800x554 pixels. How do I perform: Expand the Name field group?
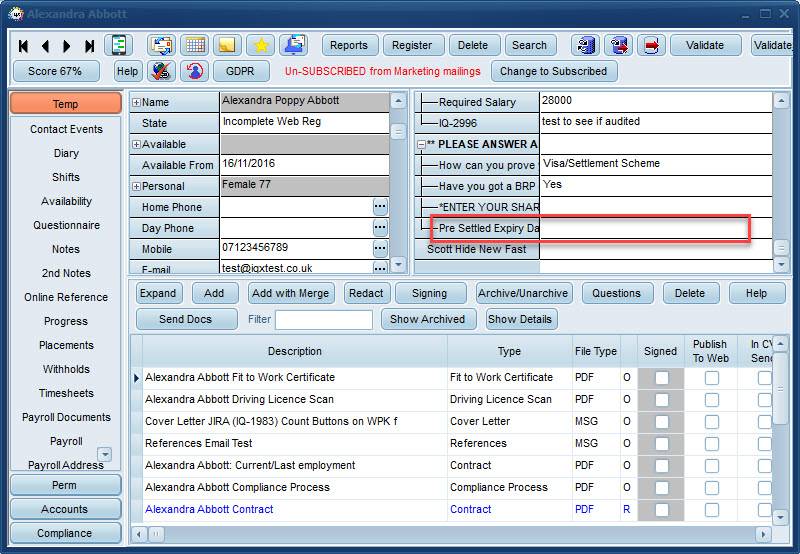(x=136, y=102)
